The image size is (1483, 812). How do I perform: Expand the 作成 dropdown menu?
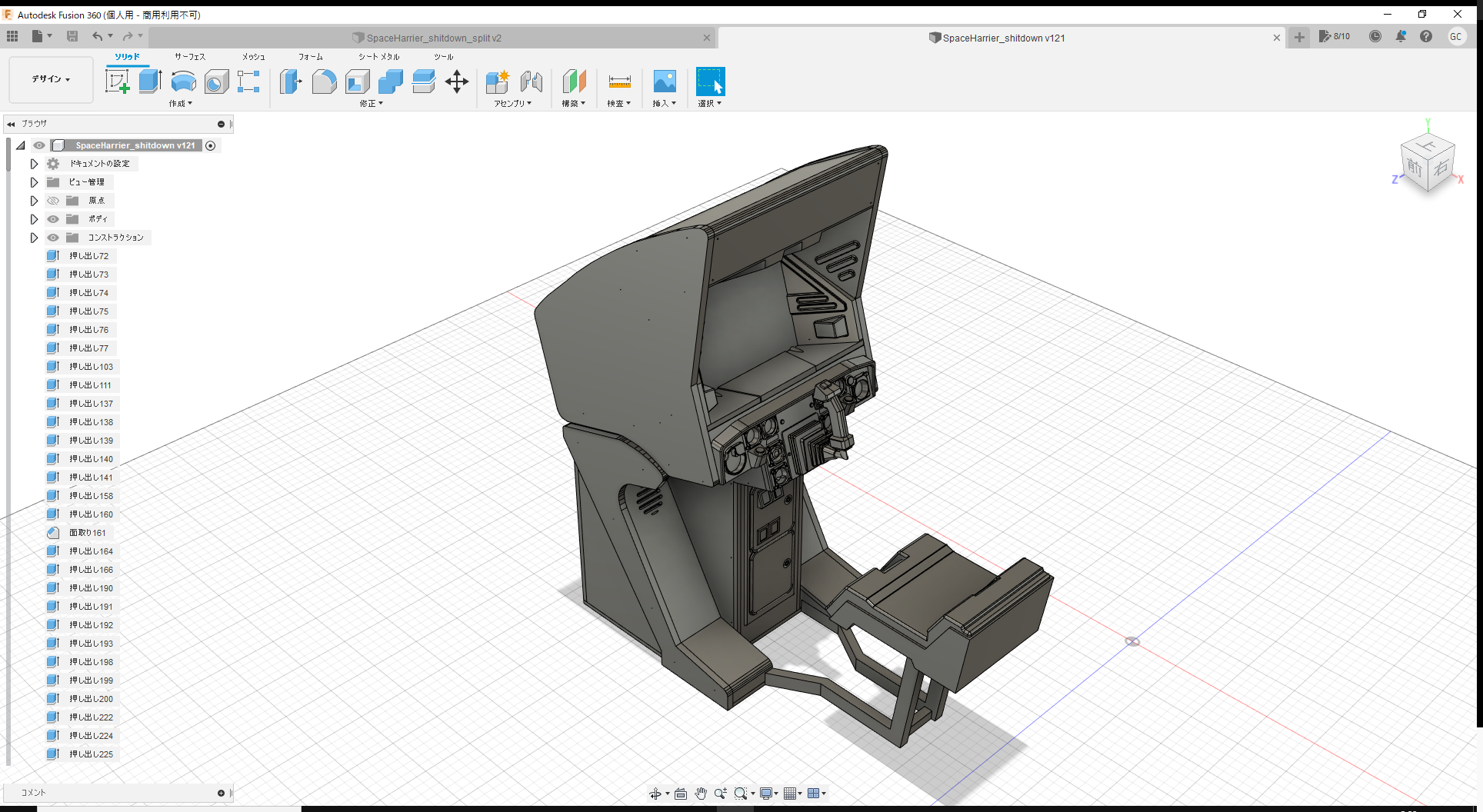[181, 103]
